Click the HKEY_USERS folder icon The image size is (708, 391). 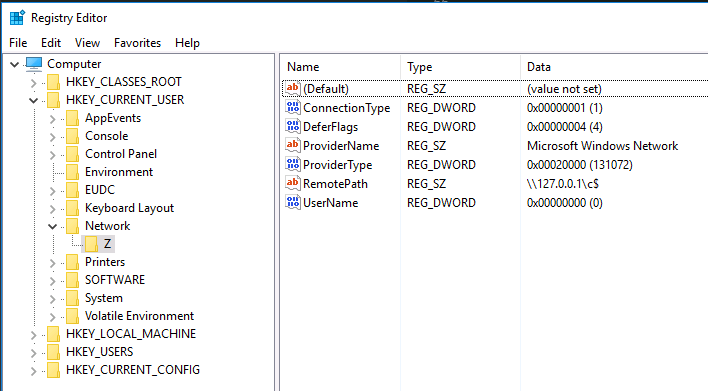pos(53,353)
